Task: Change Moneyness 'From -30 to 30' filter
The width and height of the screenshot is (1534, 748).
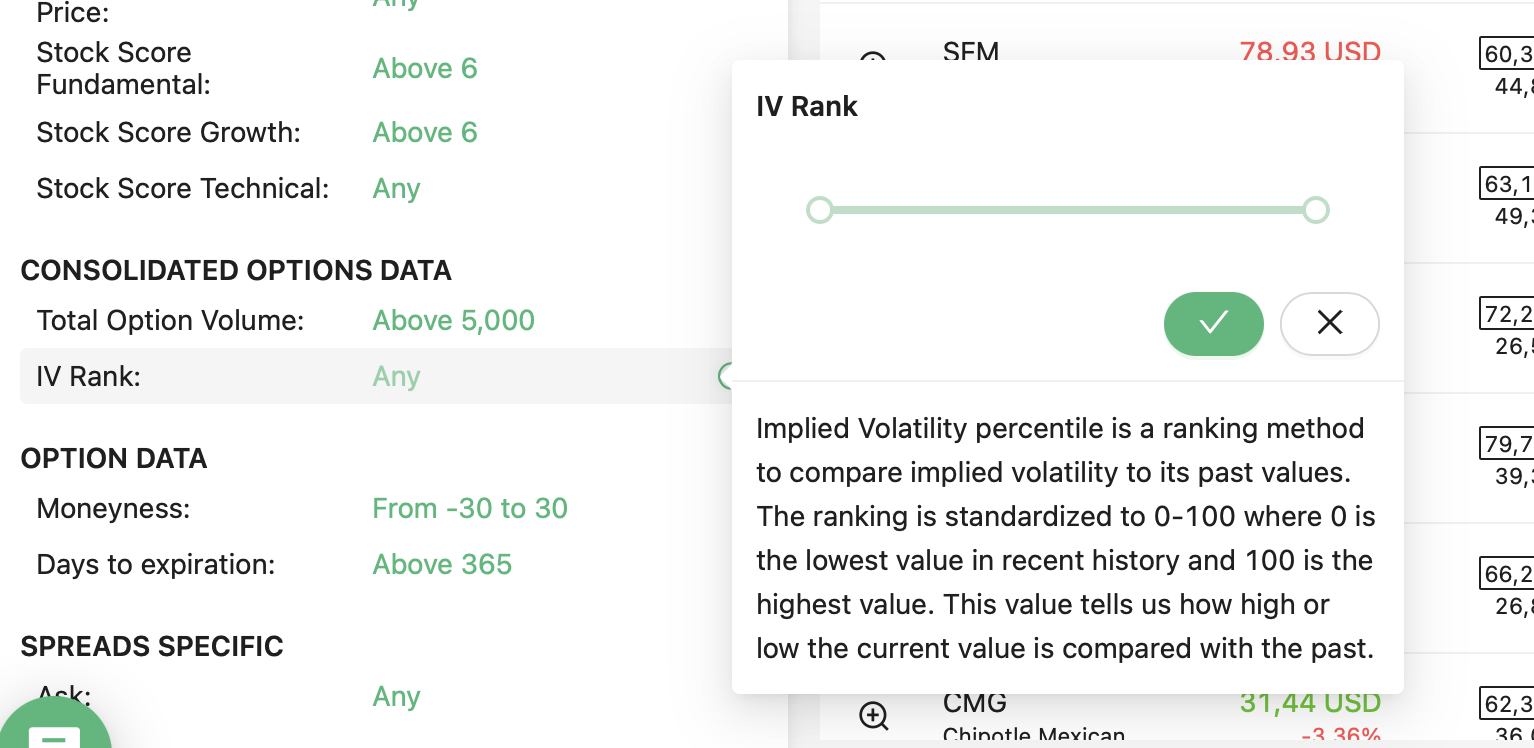Action: point(470,508)
